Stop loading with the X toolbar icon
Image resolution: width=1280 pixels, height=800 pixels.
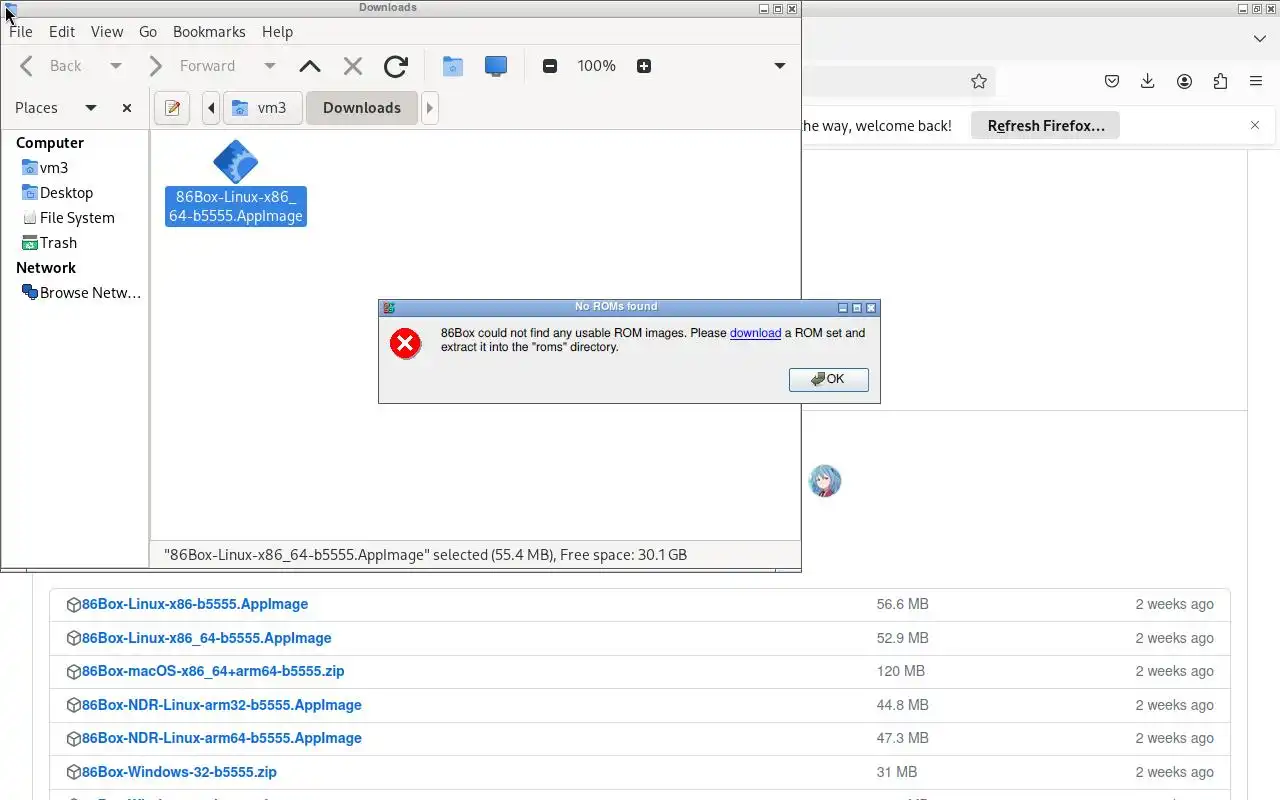coord(353,66)
